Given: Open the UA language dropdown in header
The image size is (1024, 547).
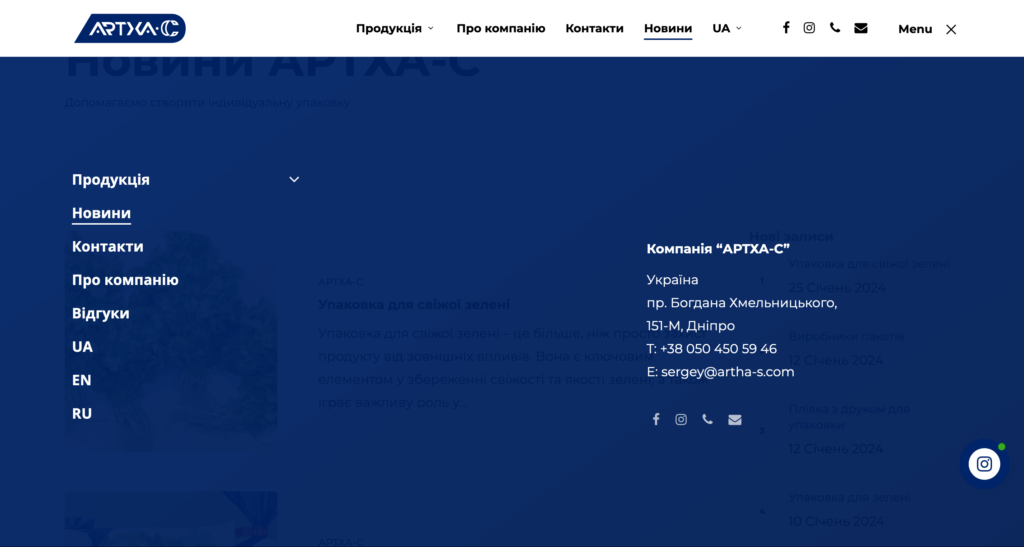Looking at the screenshot, I should pyautogui.click(x=727, y=28).
